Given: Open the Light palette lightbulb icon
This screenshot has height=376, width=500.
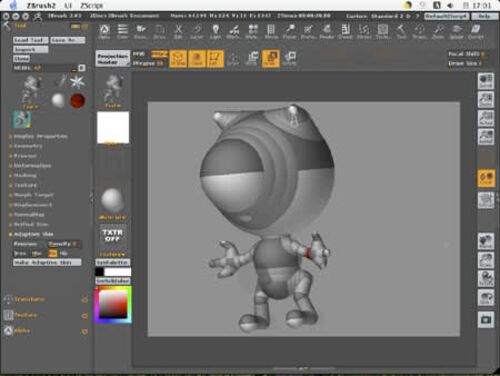Looking at the screenshot, I should (215, 31).
